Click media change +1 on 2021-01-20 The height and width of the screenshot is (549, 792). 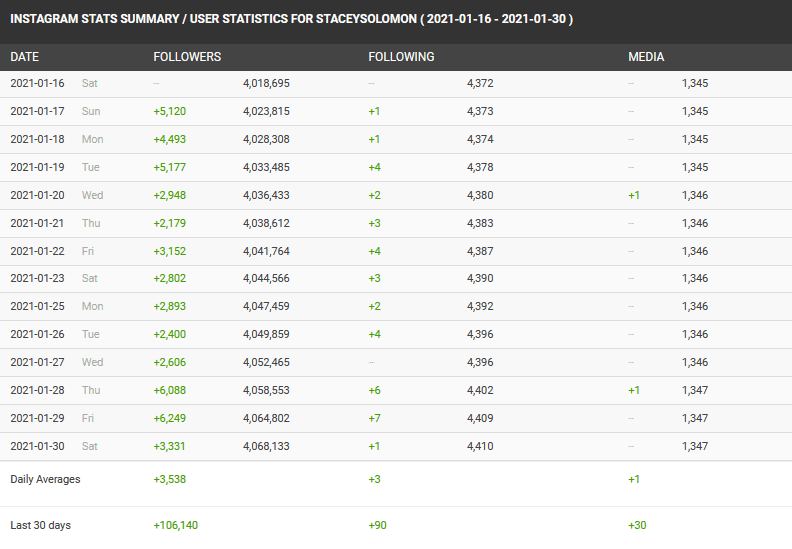click(x=634, y=195)
